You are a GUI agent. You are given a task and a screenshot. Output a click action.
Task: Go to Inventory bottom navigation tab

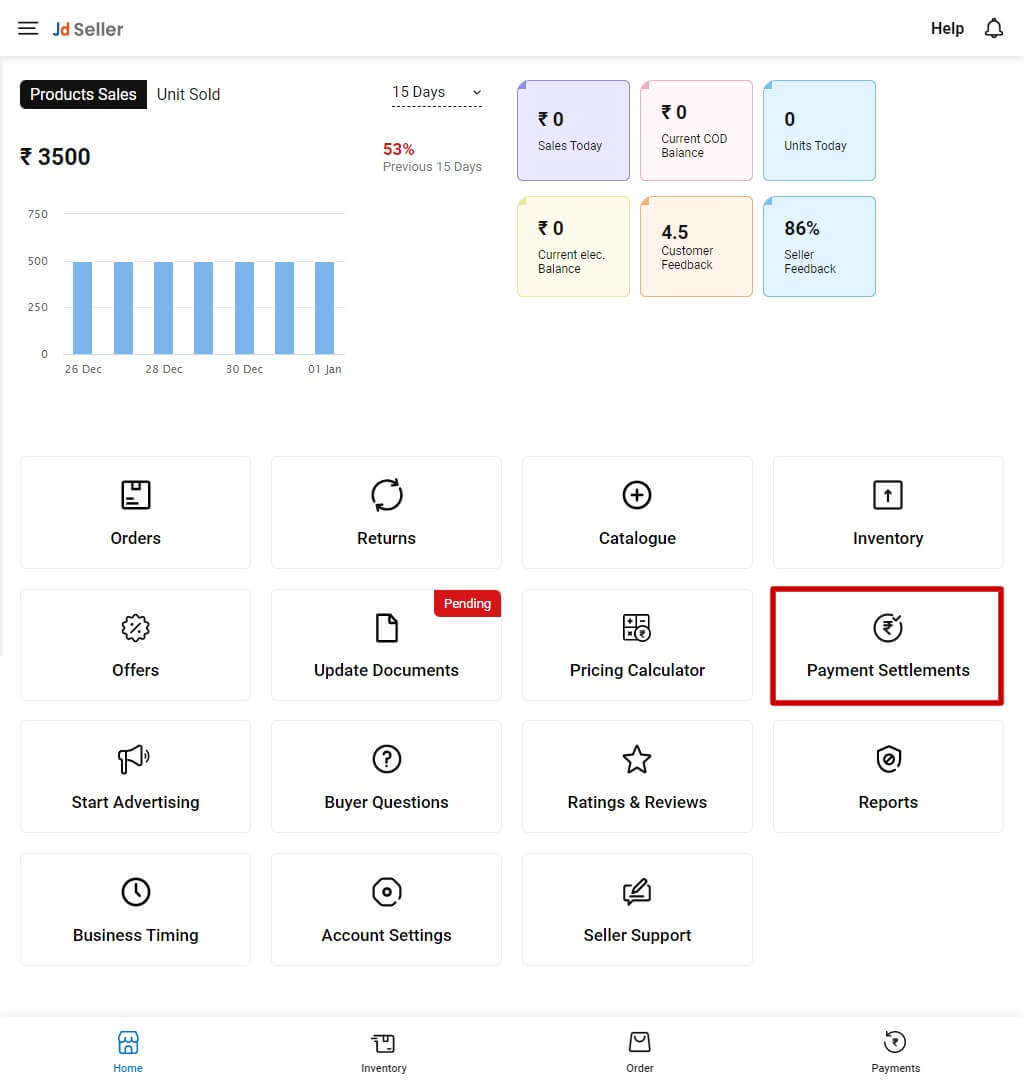tap(384, 1052)
